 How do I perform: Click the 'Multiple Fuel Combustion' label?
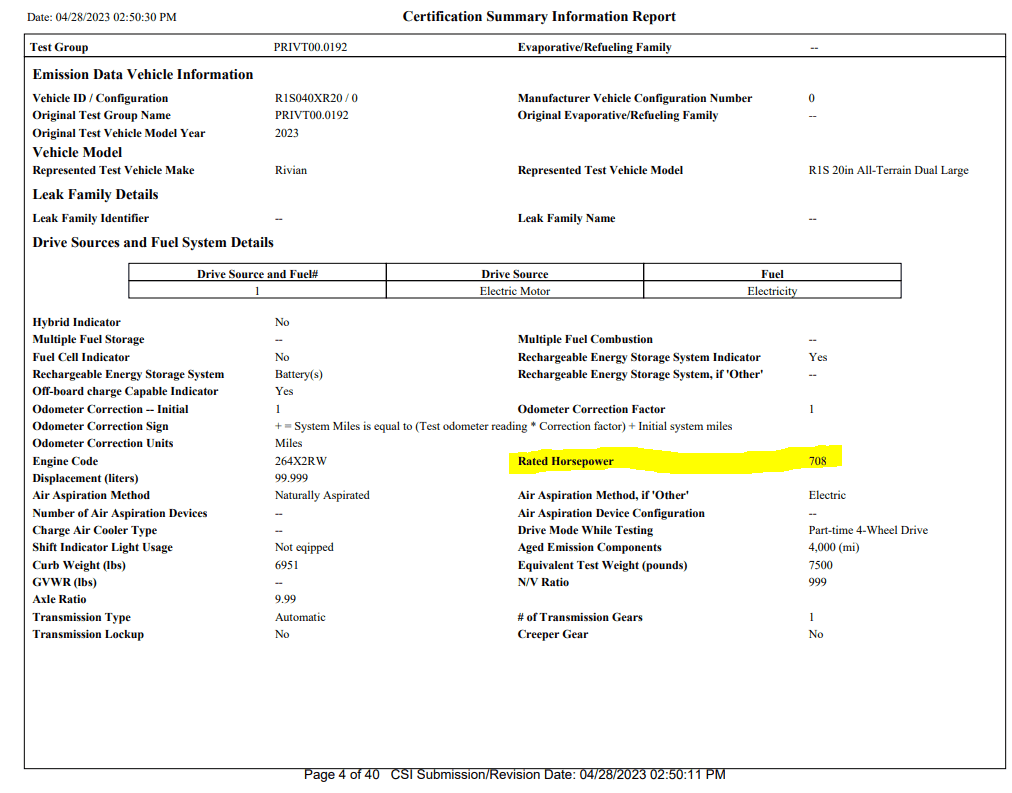[x=585, y=339]
